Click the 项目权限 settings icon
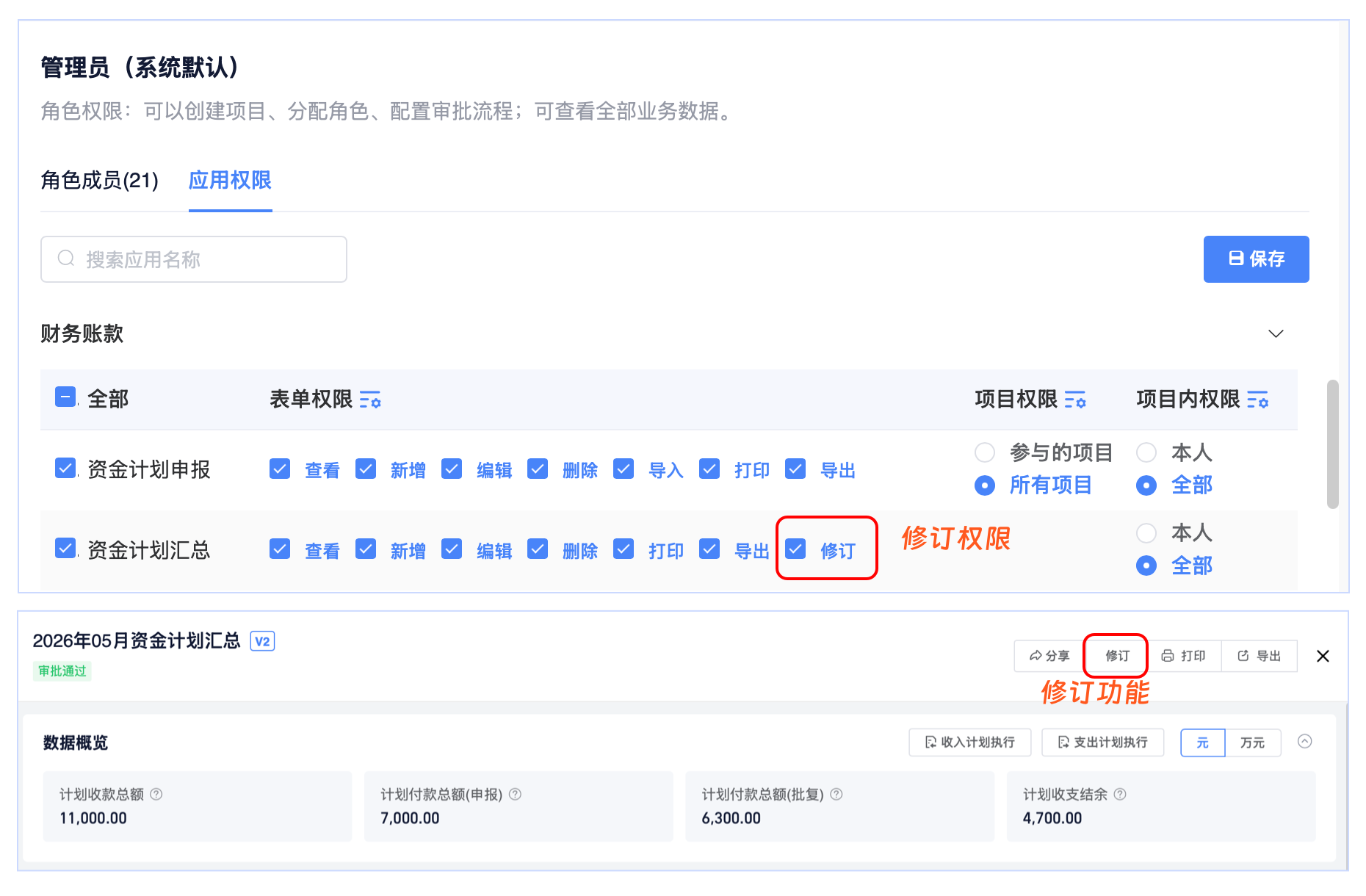This screenshot has width=1366, height=896. pos(1075,400)
